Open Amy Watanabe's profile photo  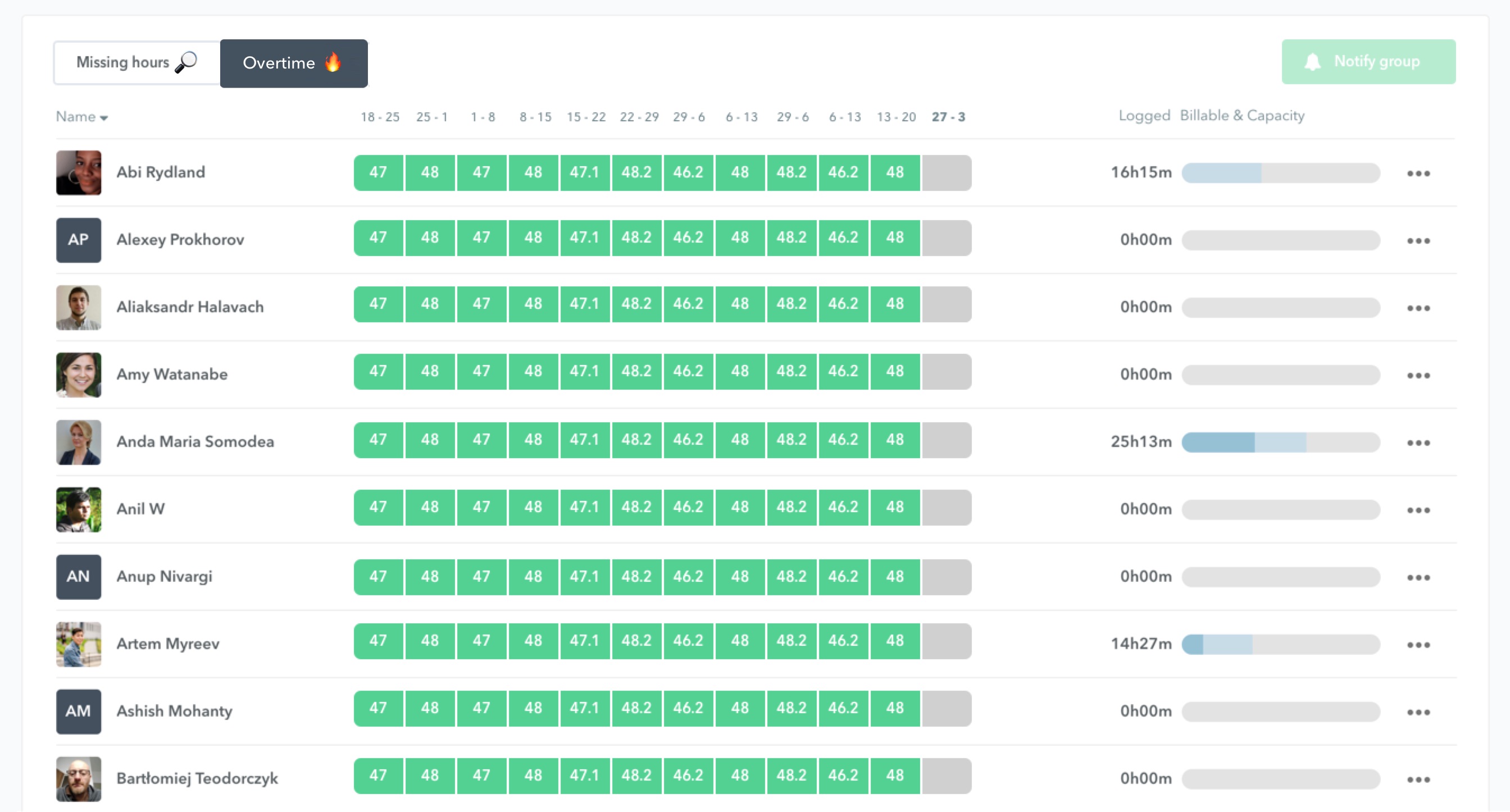79,375
